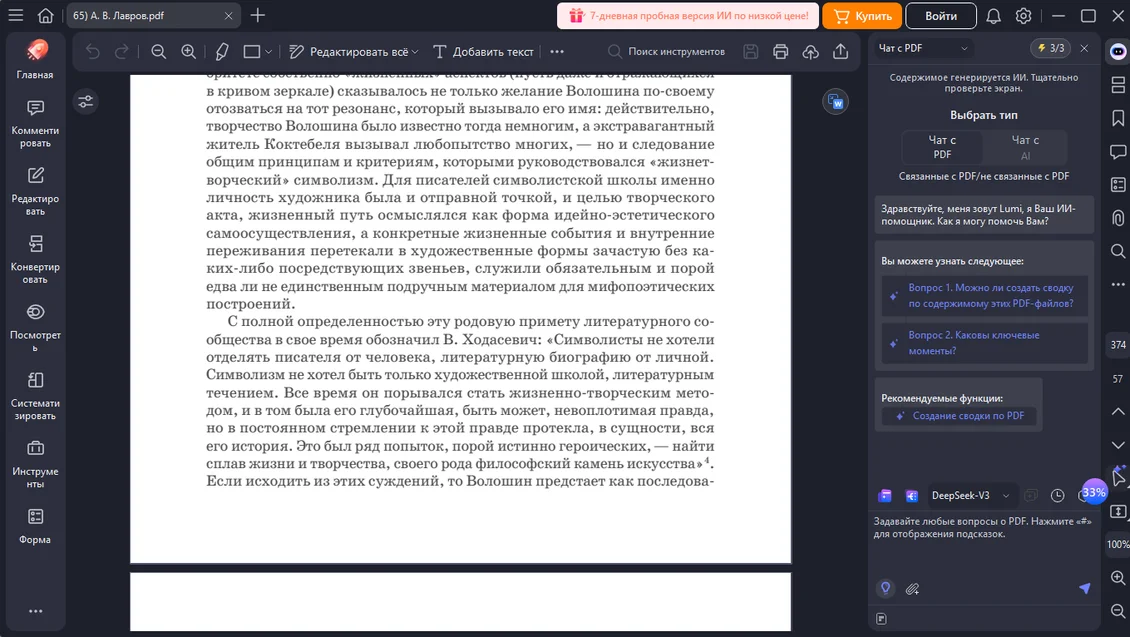Click the floating convert-to-Word icon
Screen dimensions: 1130x637
835,102
